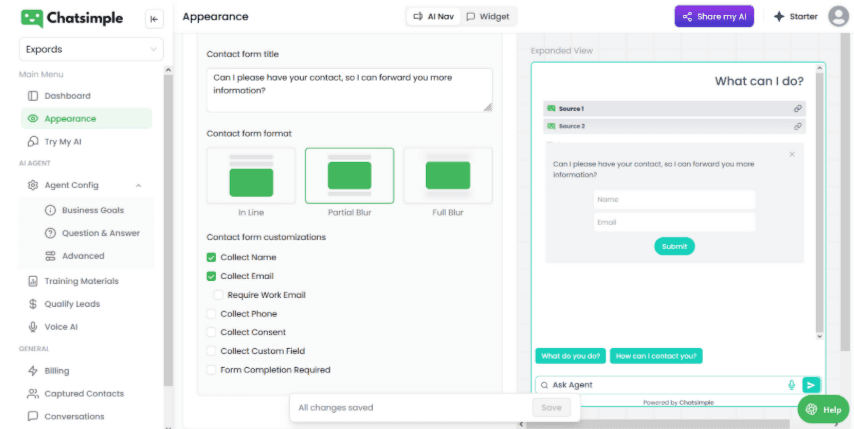Click the preview panel vertical scrollbar

point(819,203)
